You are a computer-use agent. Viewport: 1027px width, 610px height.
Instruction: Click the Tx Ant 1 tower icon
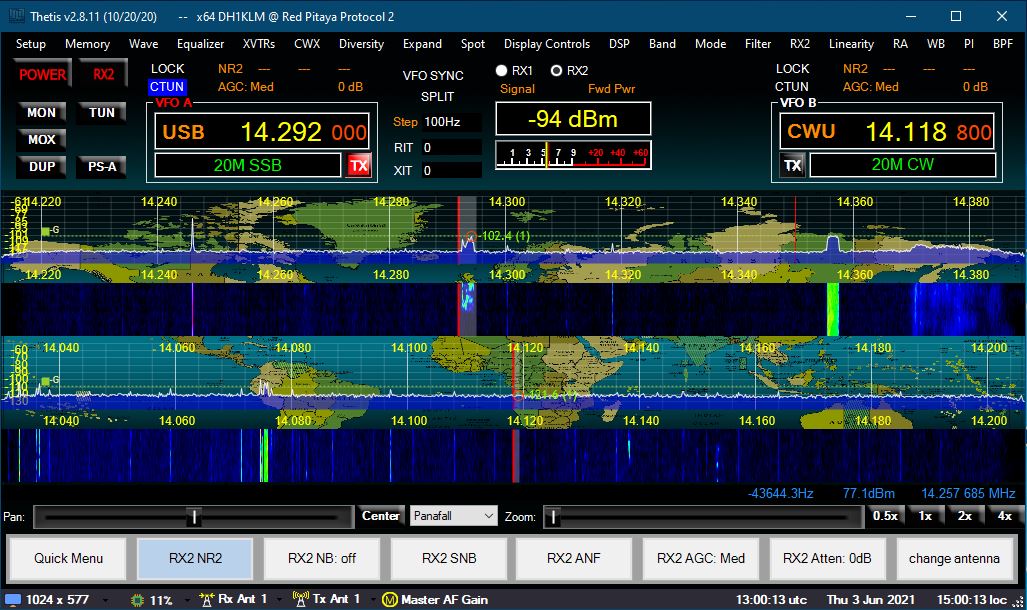pyautogui.click(x=300, y=599)
